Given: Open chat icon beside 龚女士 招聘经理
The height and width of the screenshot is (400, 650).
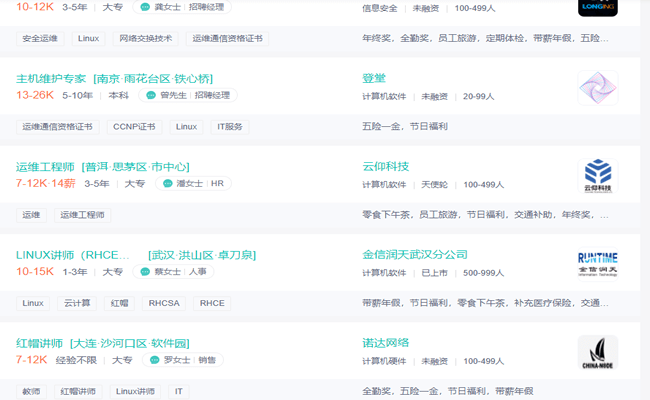Looking at the screenshot, I should pos(145,7).
